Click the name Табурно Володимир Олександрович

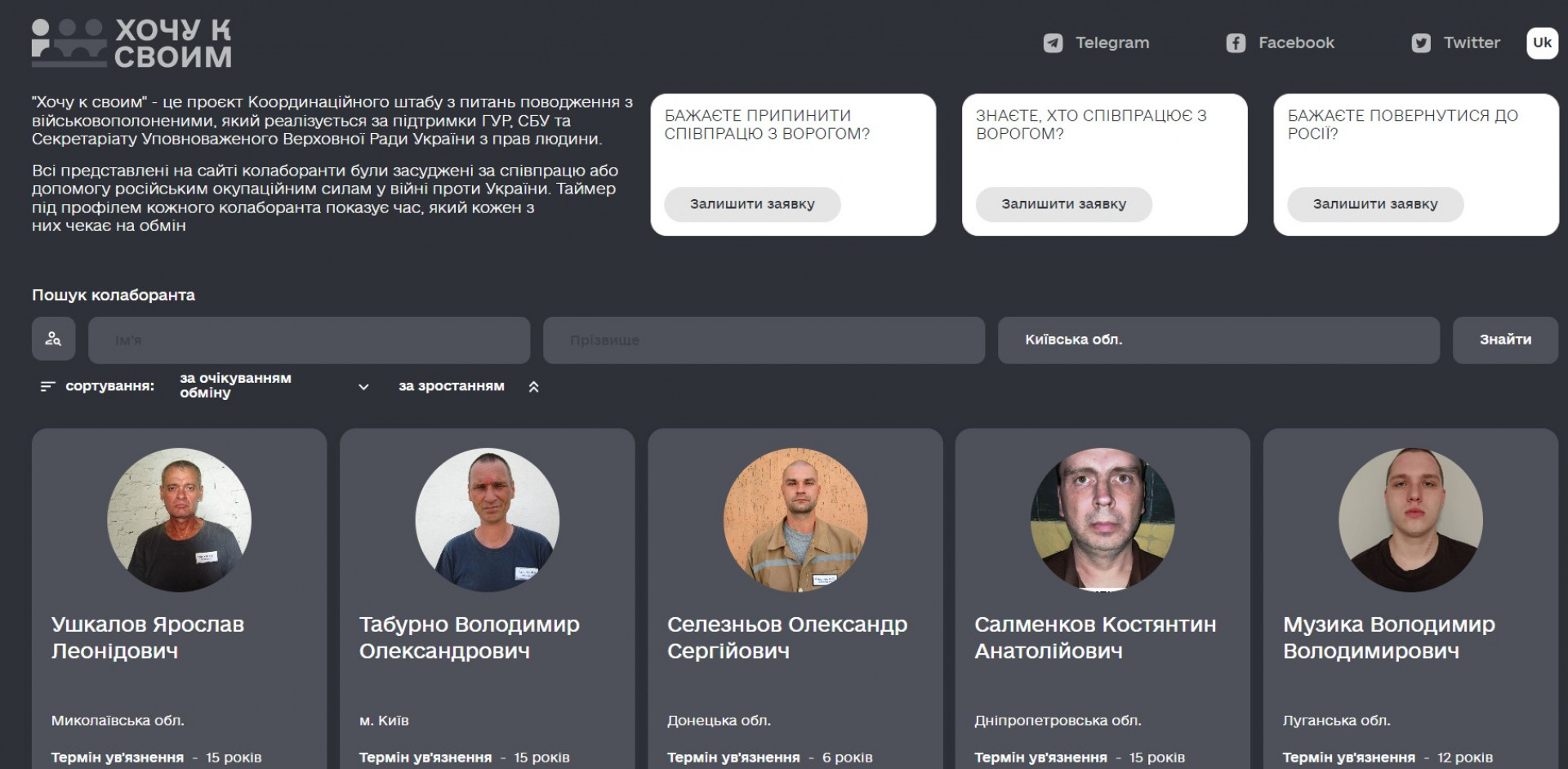(x=470, y=638)
